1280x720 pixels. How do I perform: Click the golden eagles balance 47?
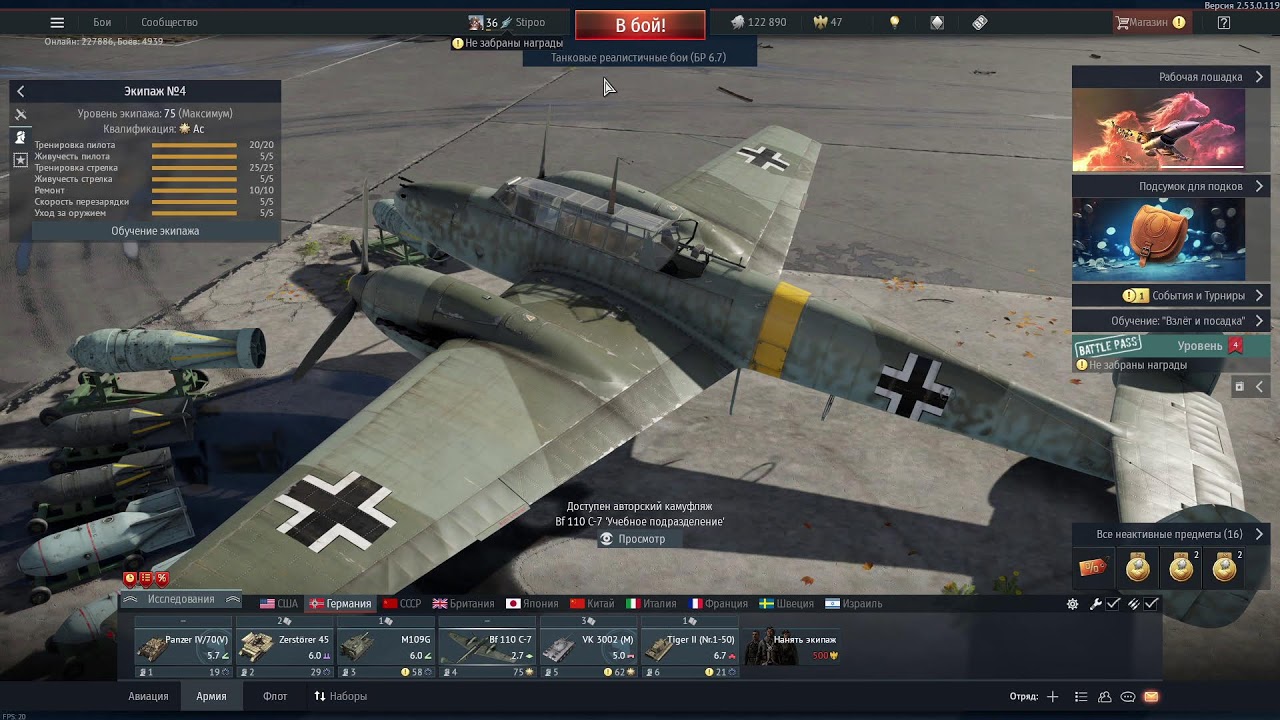[827, 22]
